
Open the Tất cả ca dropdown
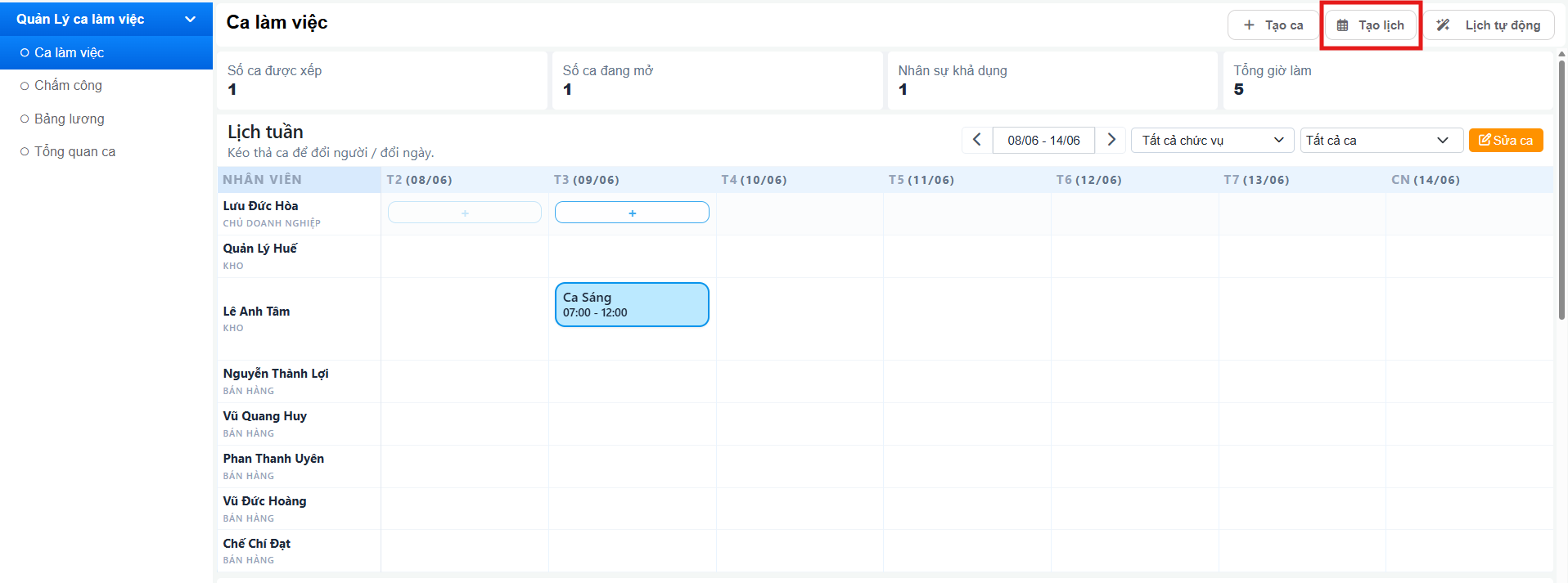tap(1381, 140)
